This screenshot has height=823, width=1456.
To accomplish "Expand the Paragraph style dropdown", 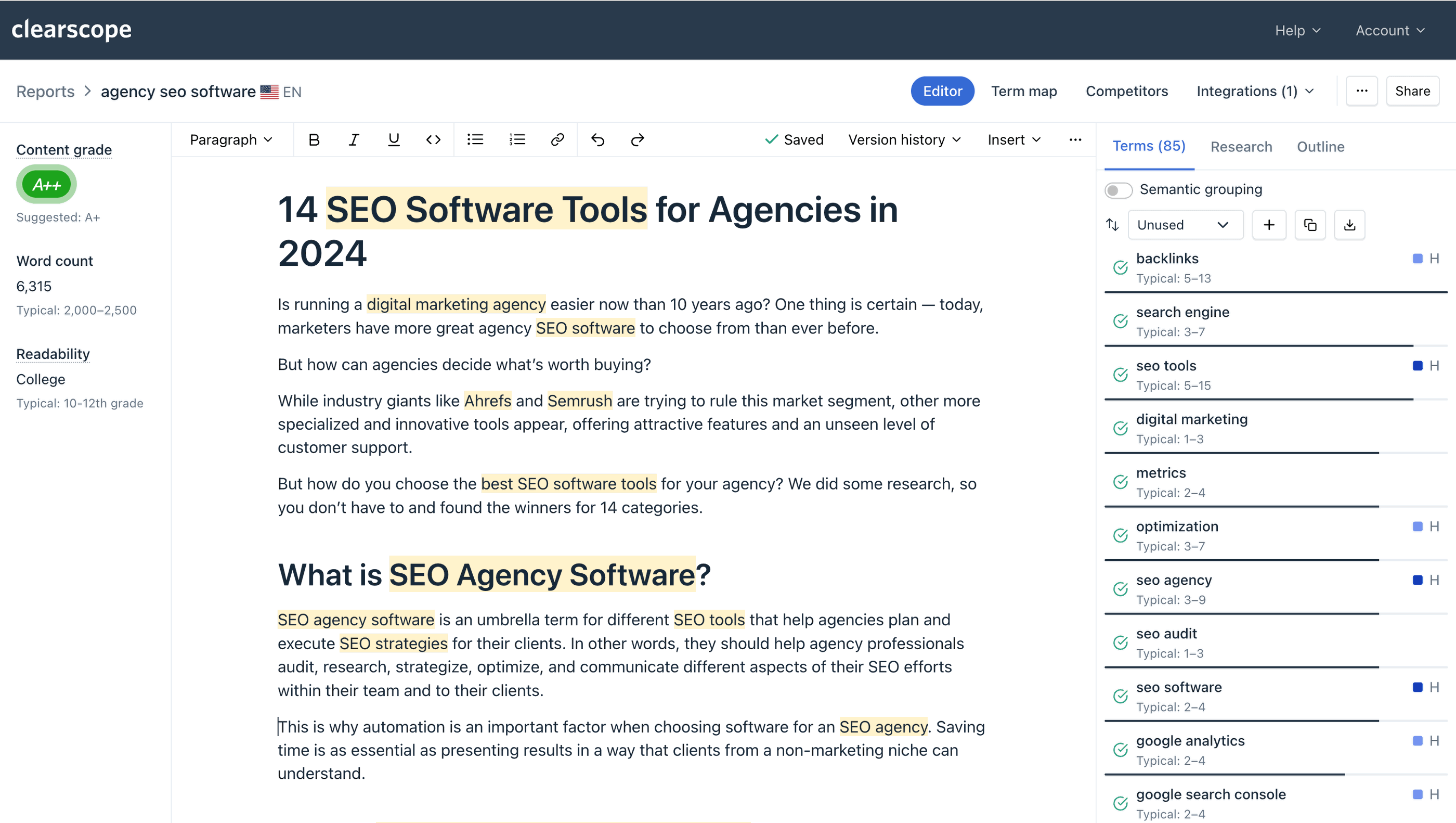I will click(231, 139).
